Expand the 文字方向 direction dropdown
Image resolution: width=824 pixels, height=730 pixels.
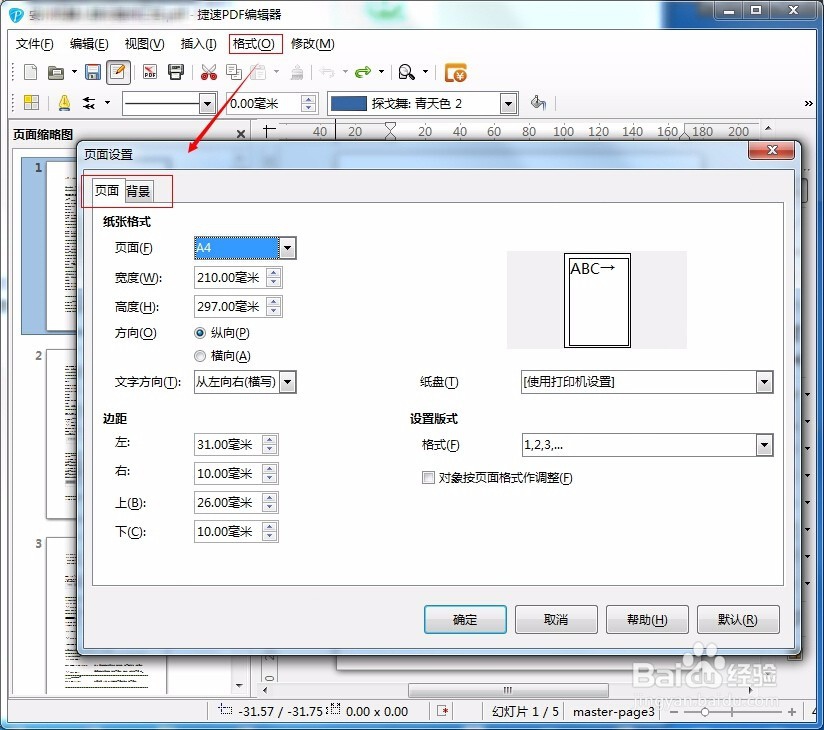pyautogui.click(x=286, y=382)
